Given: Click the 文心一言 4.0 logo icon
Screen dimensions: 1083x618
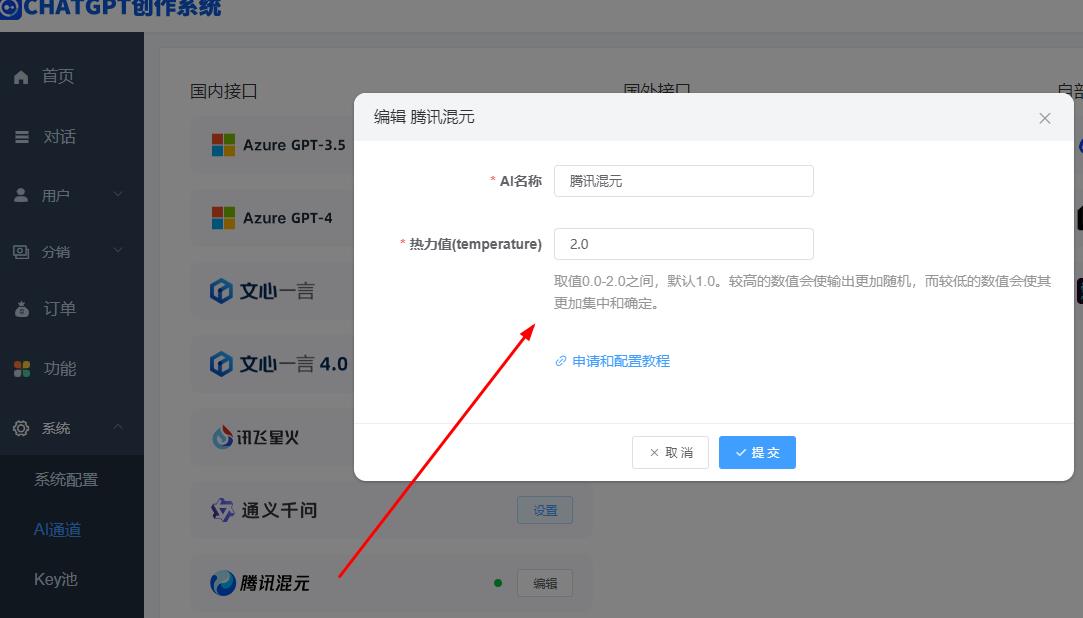Looking at the screenshot, I should (x=221, y=363).
